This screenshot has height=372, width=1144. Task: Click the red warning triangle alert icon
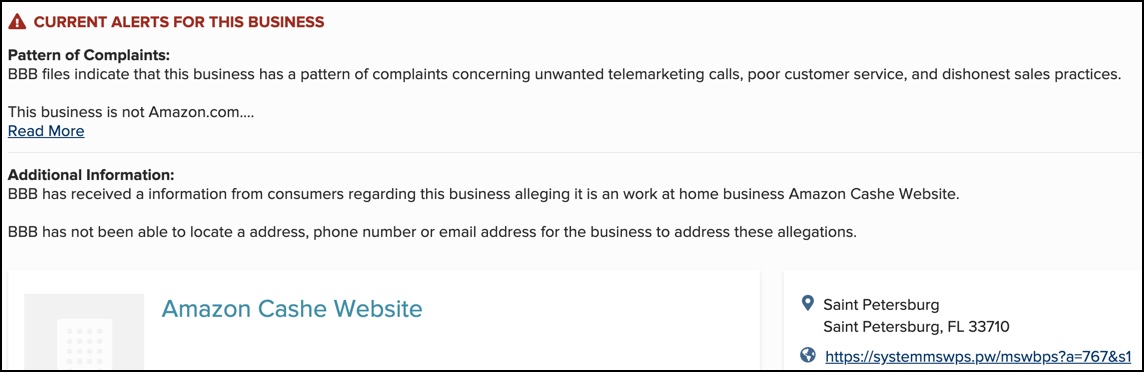coord(18,22)
